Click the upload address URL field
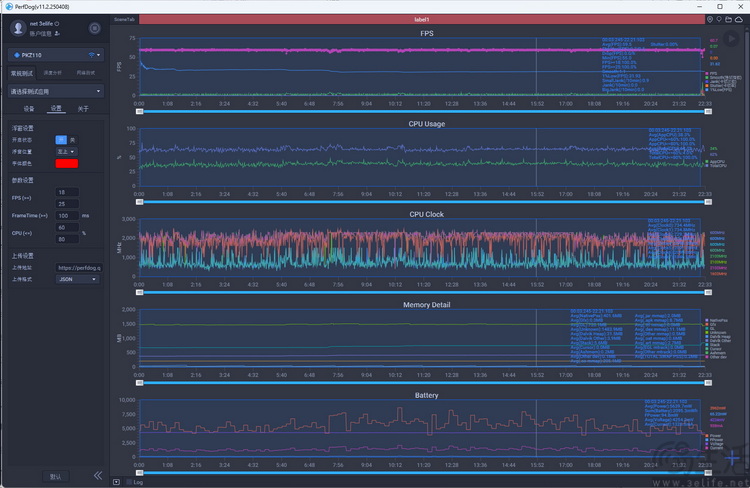 (79, 268)
